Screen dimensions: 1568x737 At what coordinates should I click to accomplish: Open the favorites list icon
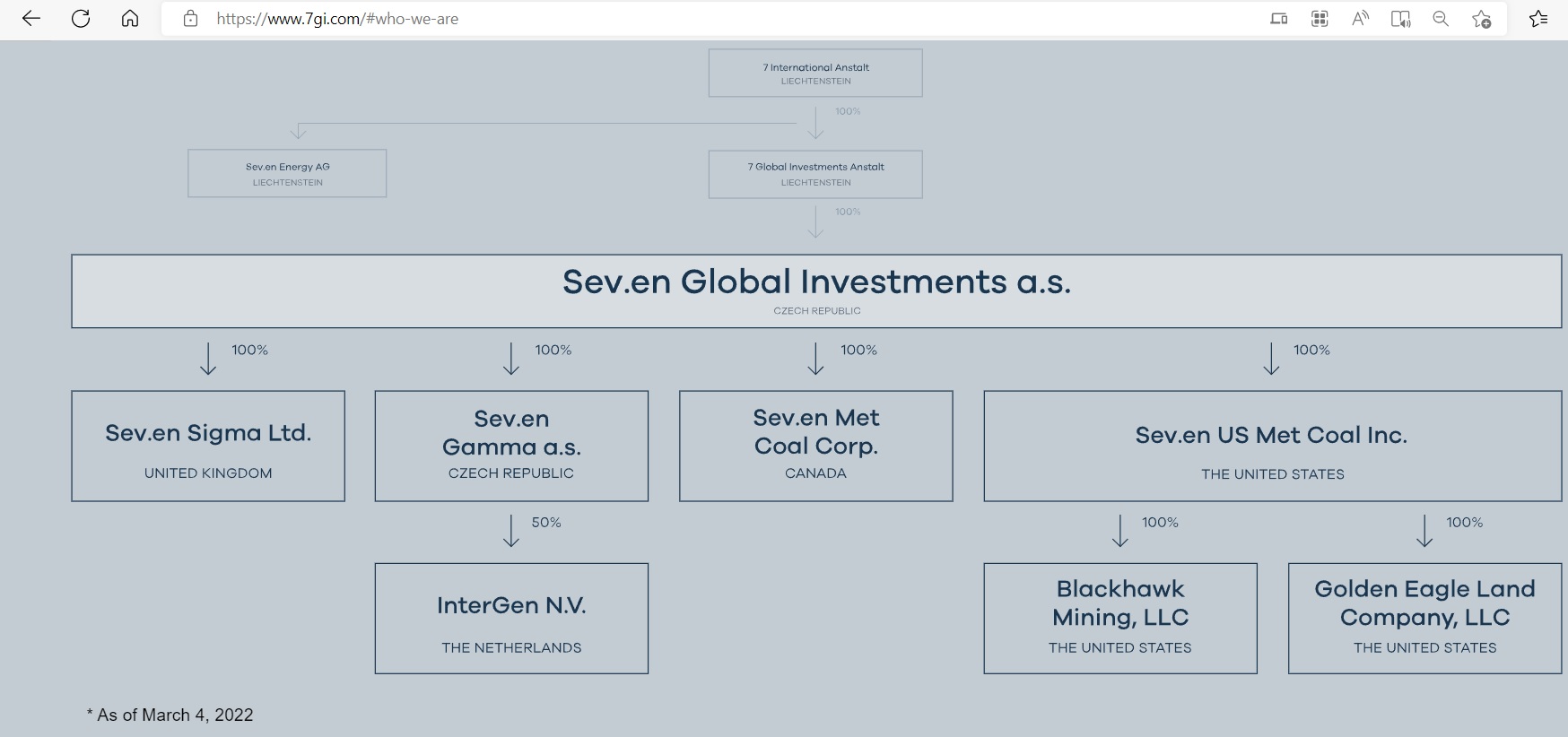[1538, 19]
